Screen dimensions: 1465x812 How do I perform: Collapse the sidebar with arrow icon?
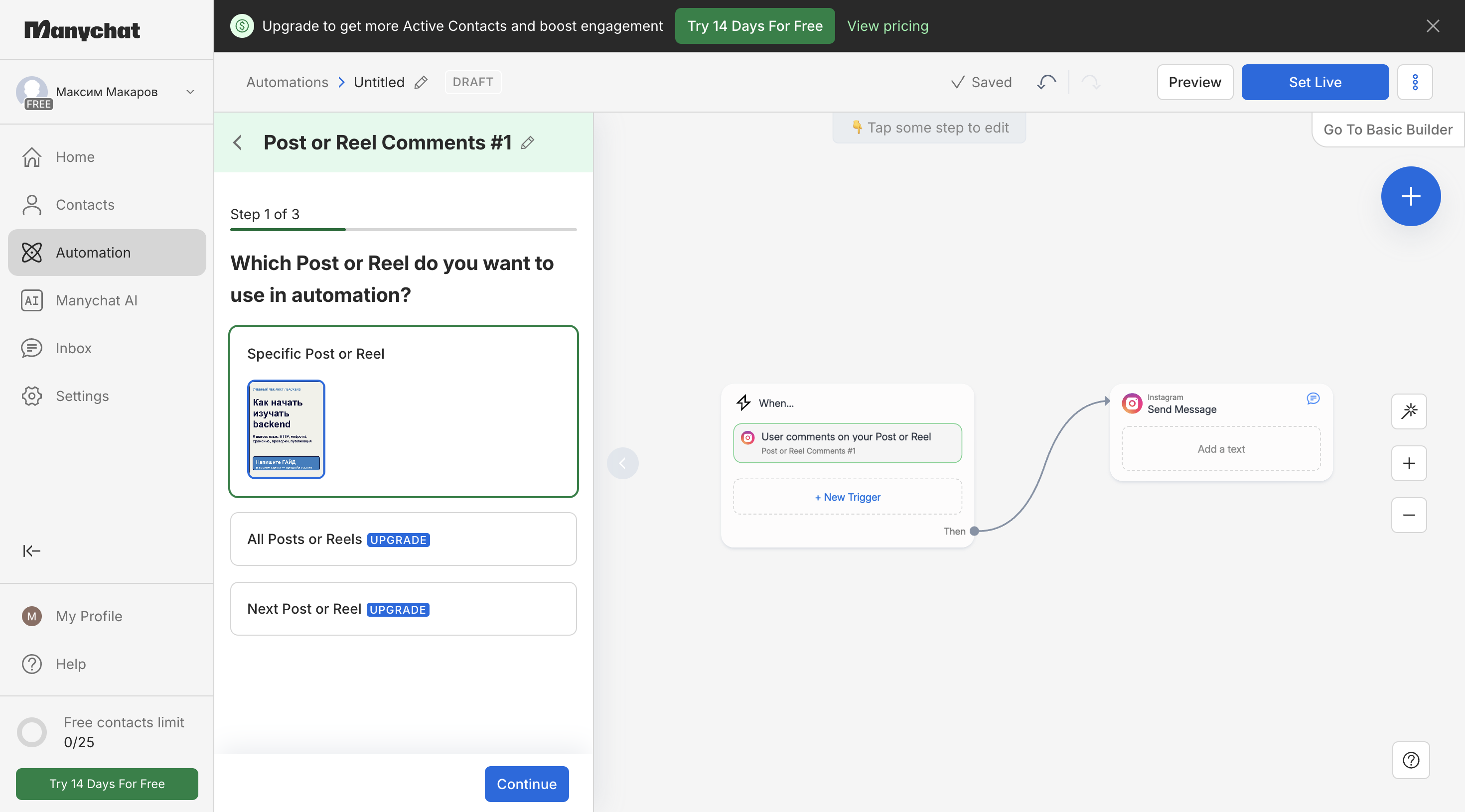coord(32,550)
